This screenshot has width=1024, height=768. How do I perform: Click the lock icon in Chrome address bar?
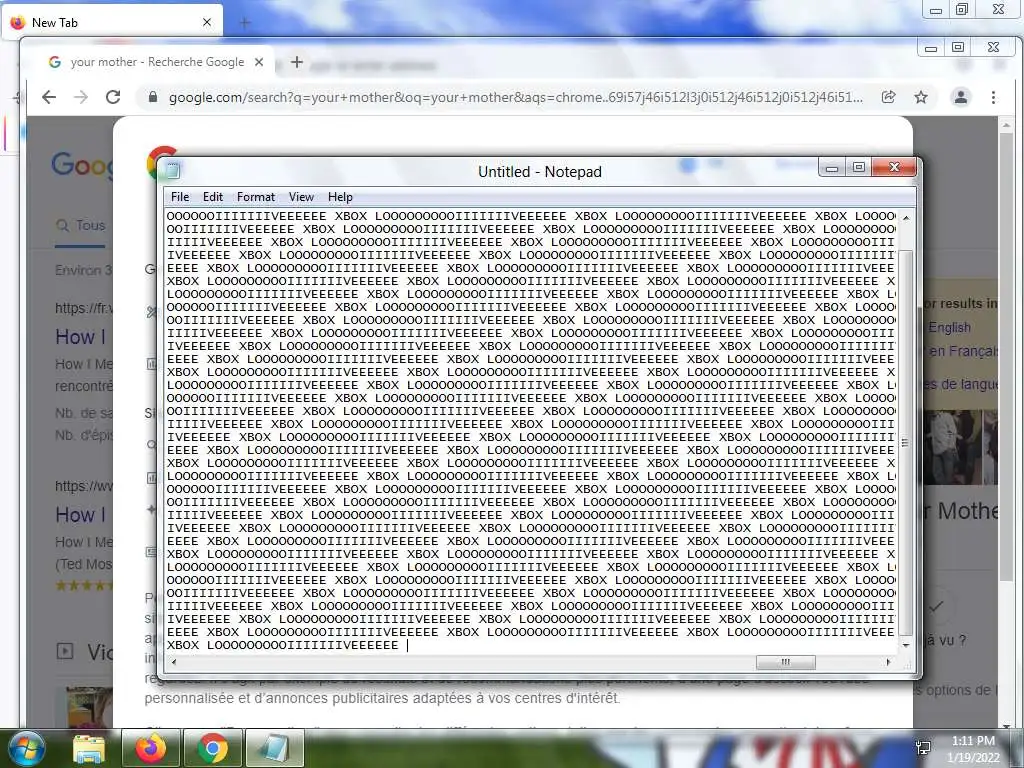tap(153, 97)
